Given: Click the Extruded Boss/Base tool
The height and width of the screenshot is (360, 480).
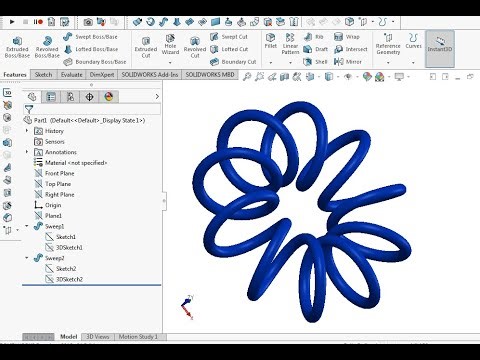Looking at the screenshot, I should pyautogui.click(x=17, y=47).
